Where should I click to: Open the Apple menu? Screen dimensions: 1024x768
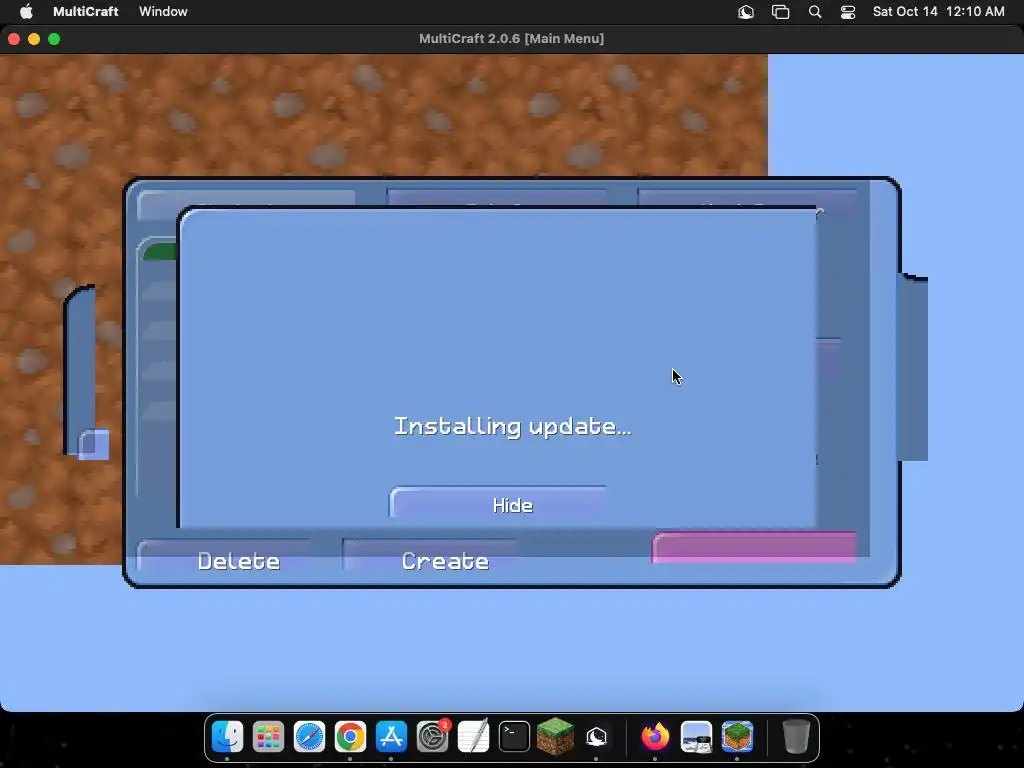tap(26, 11)
